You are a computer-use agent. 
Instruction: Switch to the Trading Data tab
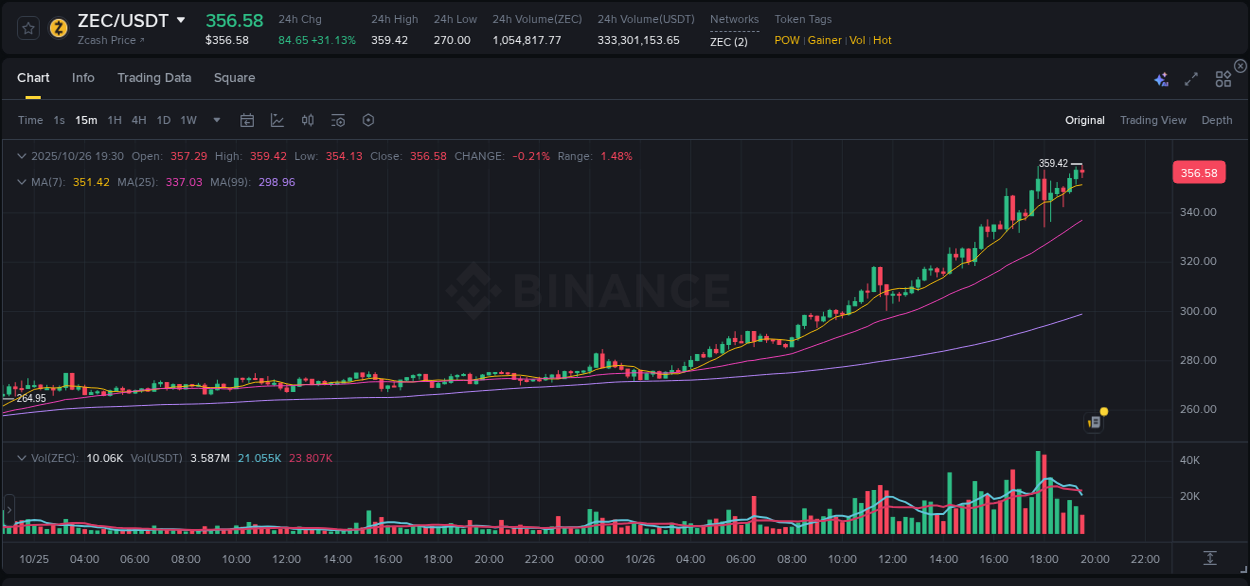pyautogui.click(x=154, y=77)
